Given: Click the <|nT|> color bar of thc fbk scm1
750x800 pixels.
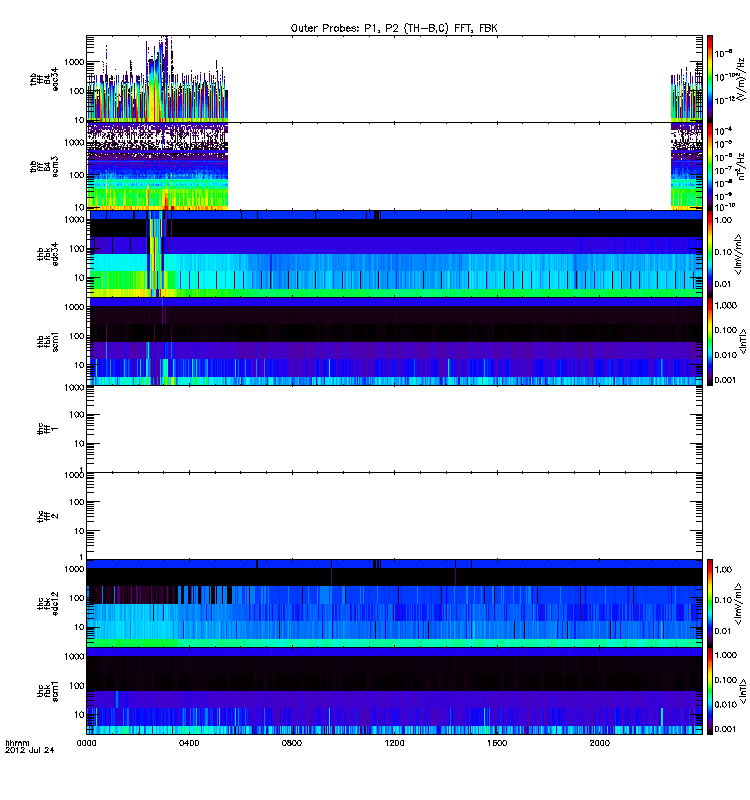Looking at the screenshot, I should tap(709, 691).
